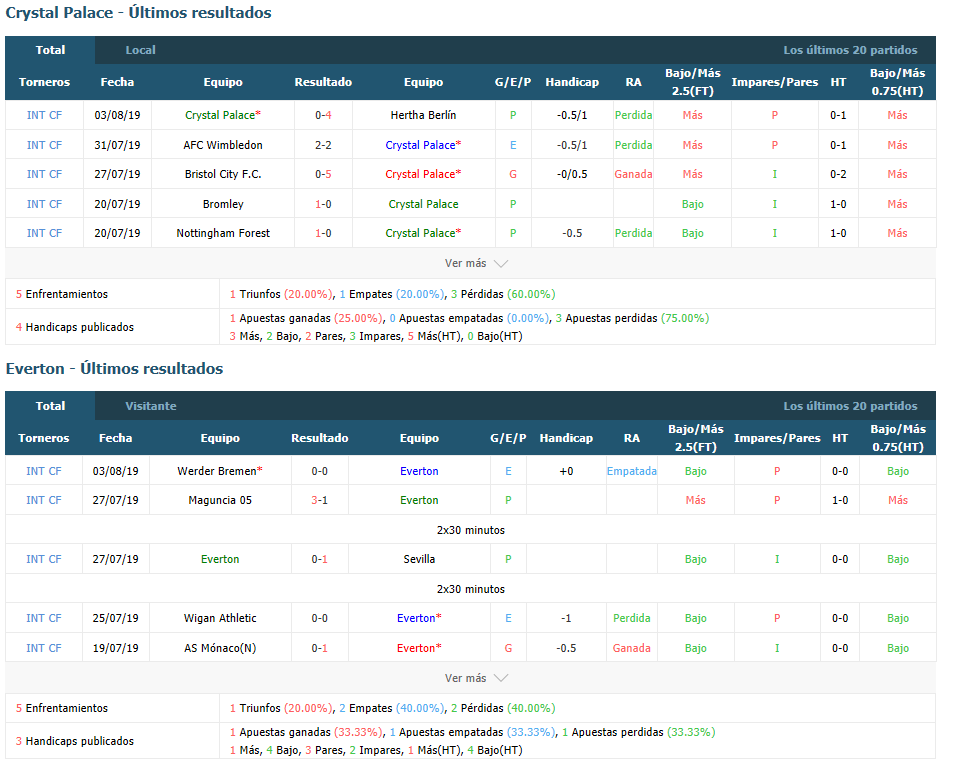
Task: Open the Wigan Athletic team link
Action: click(x=220, y=618)
